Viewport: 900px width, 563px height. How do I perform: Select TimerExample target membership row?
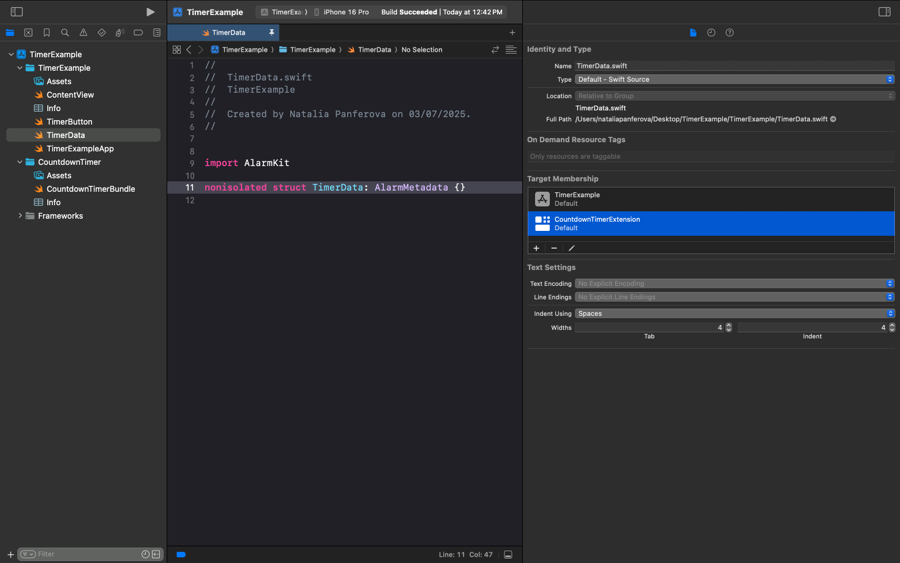pyautogui.click(x=711, y=199)
